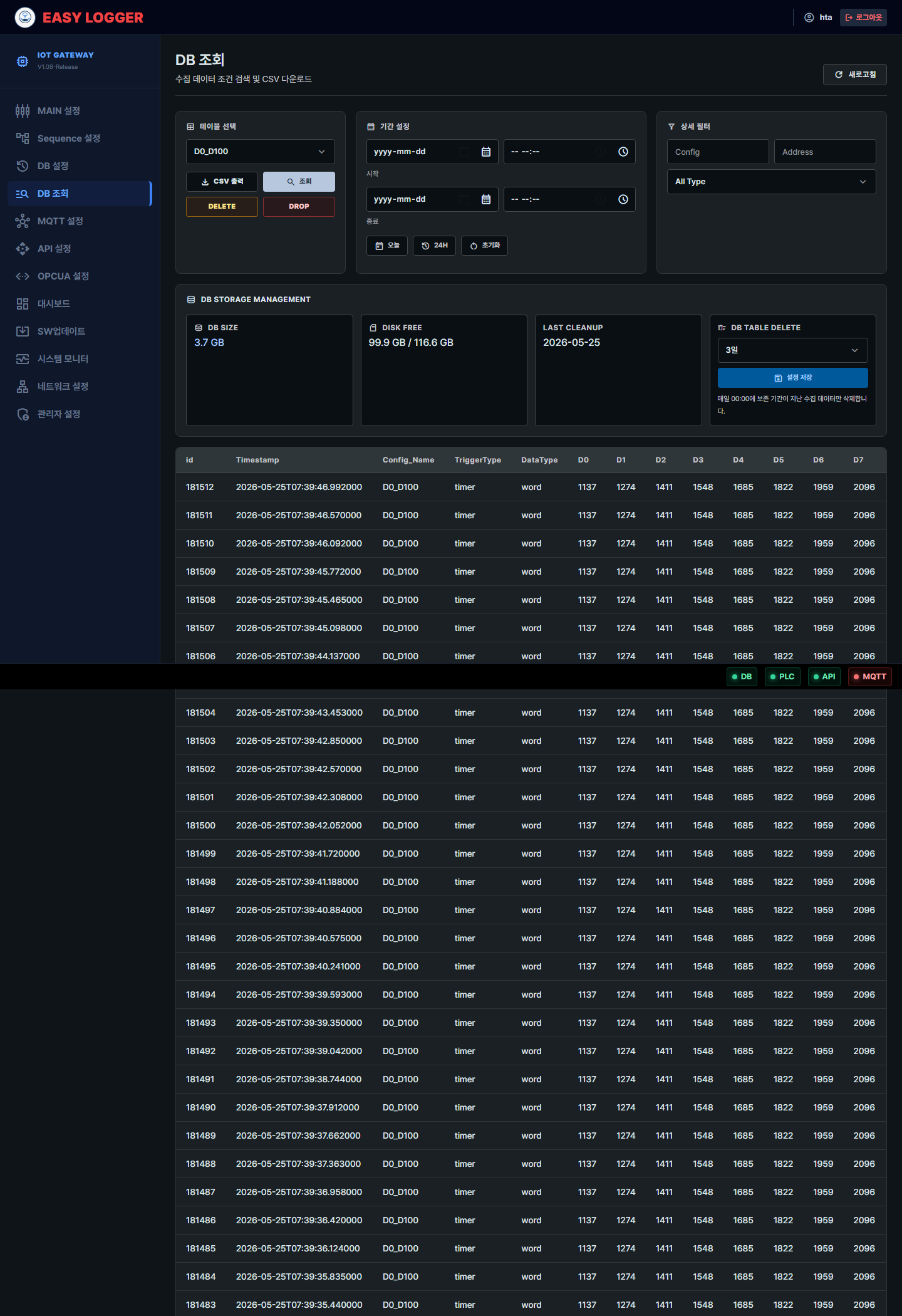902x1316 pixels.
Task: Click the end time clock icon
Action: (623, 199)
